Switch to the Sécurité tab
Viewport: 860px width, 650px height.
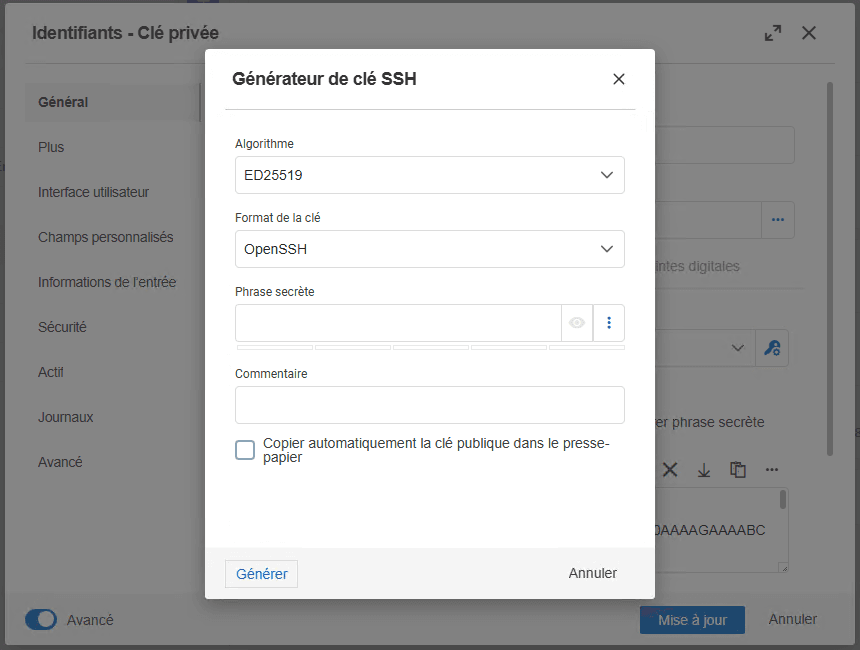click(x=62, y=327)
